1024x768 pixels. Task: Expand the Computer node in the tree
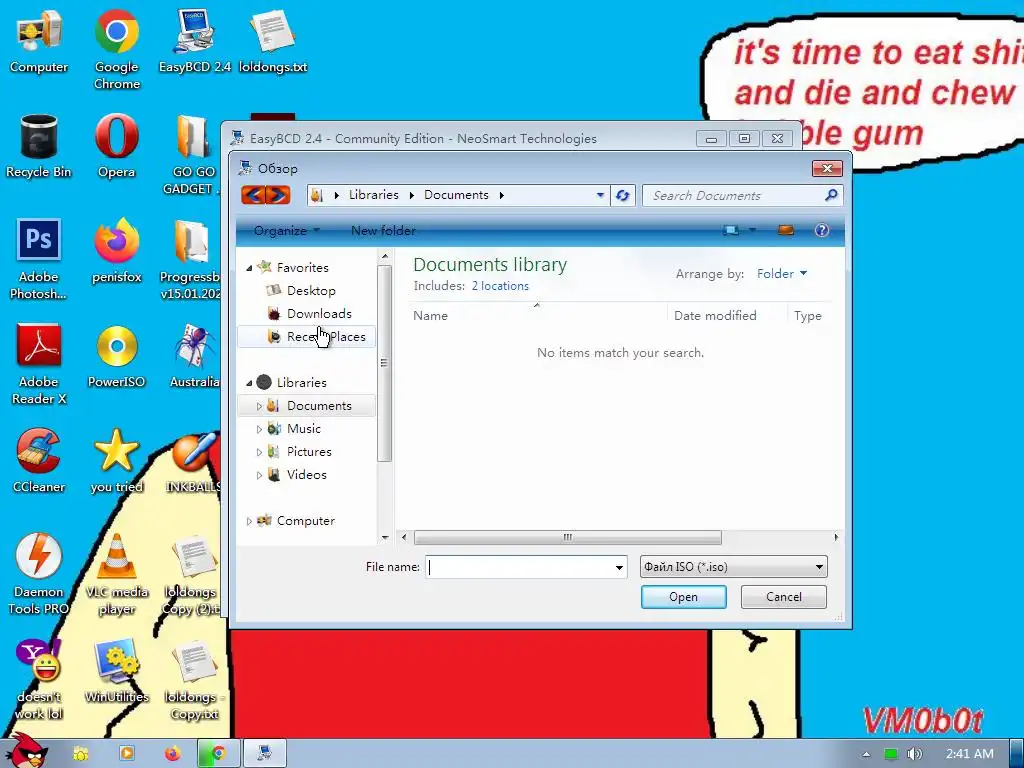(249, 521)
